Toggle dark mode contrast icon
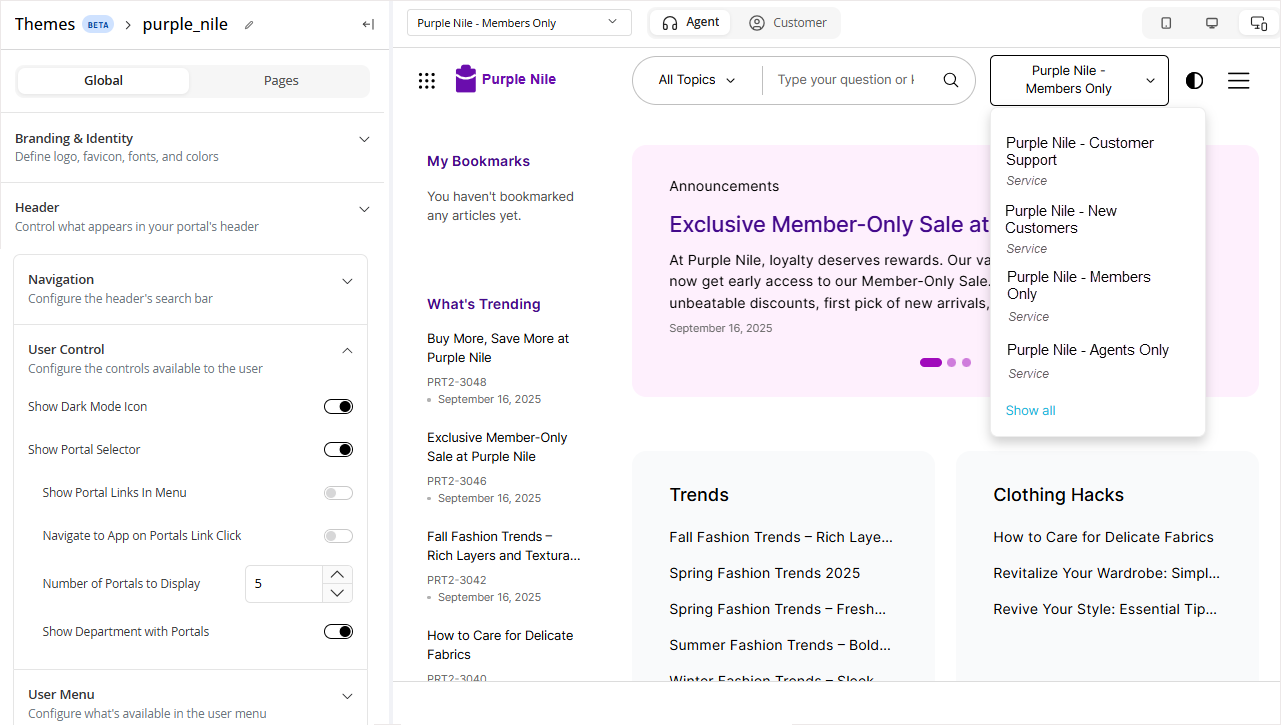This screenshot has width=1281, height=725. (x=1194, y=81)
